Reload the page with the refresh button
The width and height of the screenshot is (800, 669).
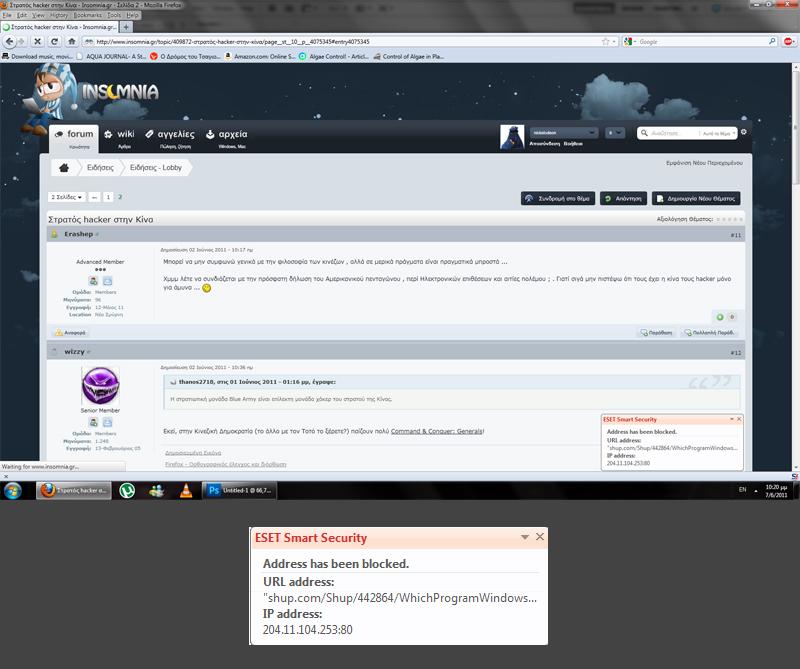point(54,41)
